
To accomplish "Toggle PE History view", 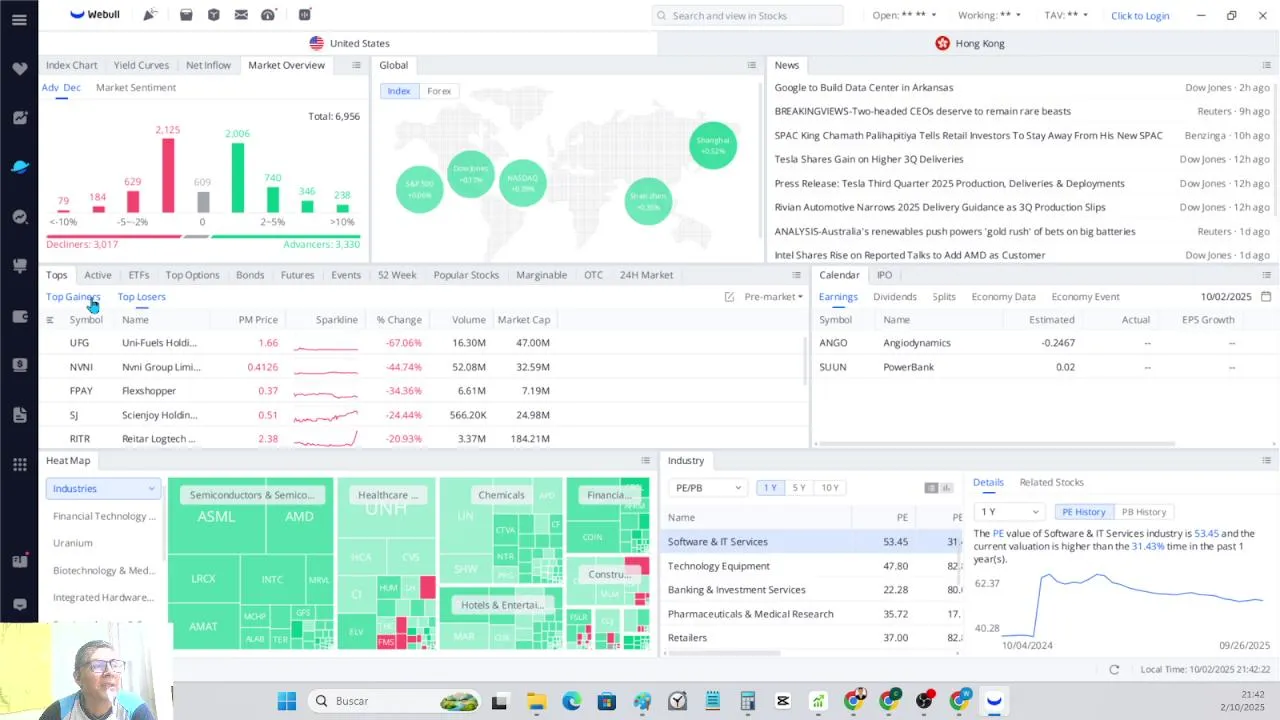I will (1083, 512).
